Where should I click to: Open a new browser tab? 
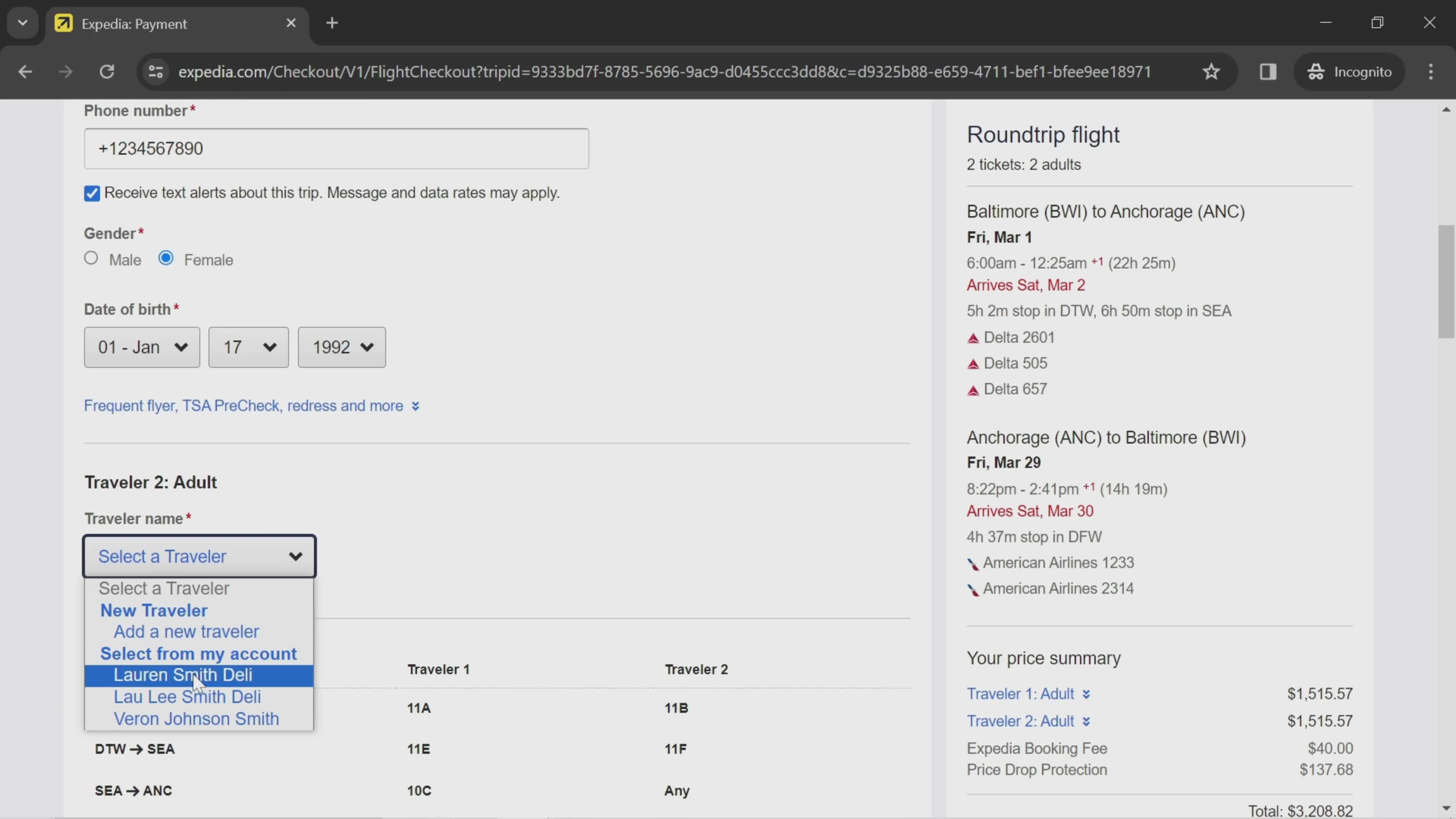point(333,23)
